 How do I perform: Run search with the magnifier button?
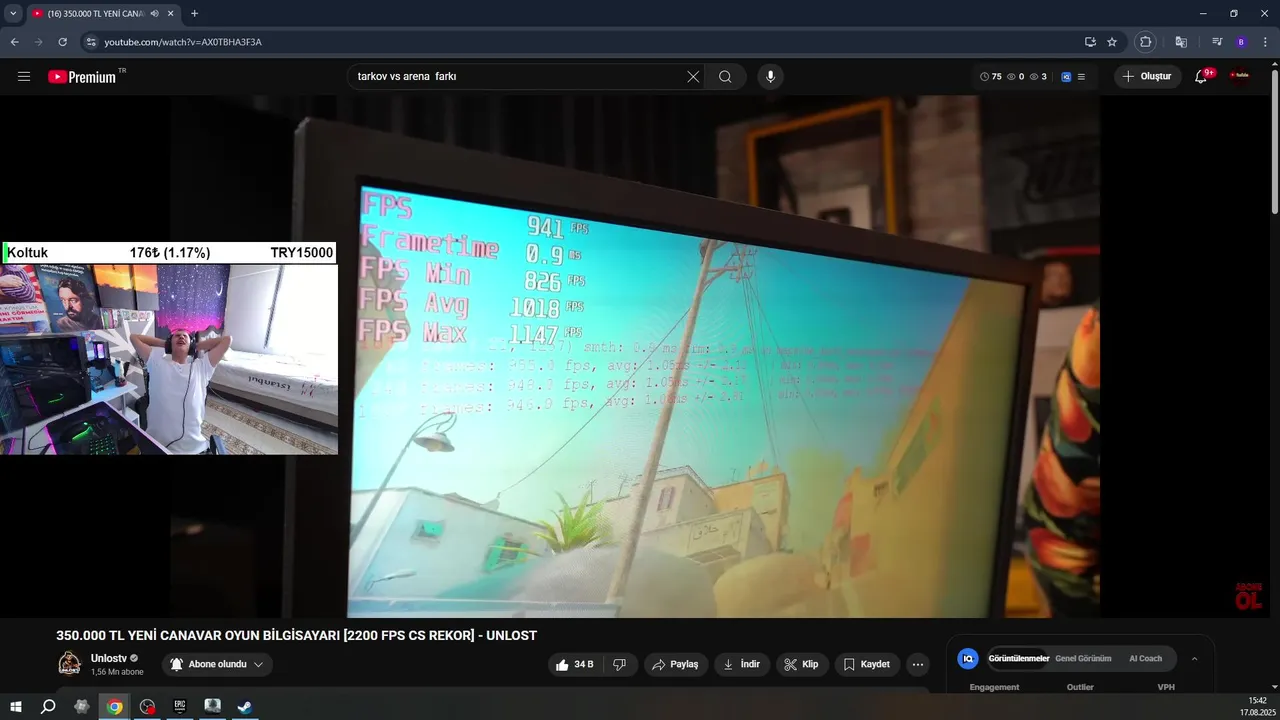point(725,77)
